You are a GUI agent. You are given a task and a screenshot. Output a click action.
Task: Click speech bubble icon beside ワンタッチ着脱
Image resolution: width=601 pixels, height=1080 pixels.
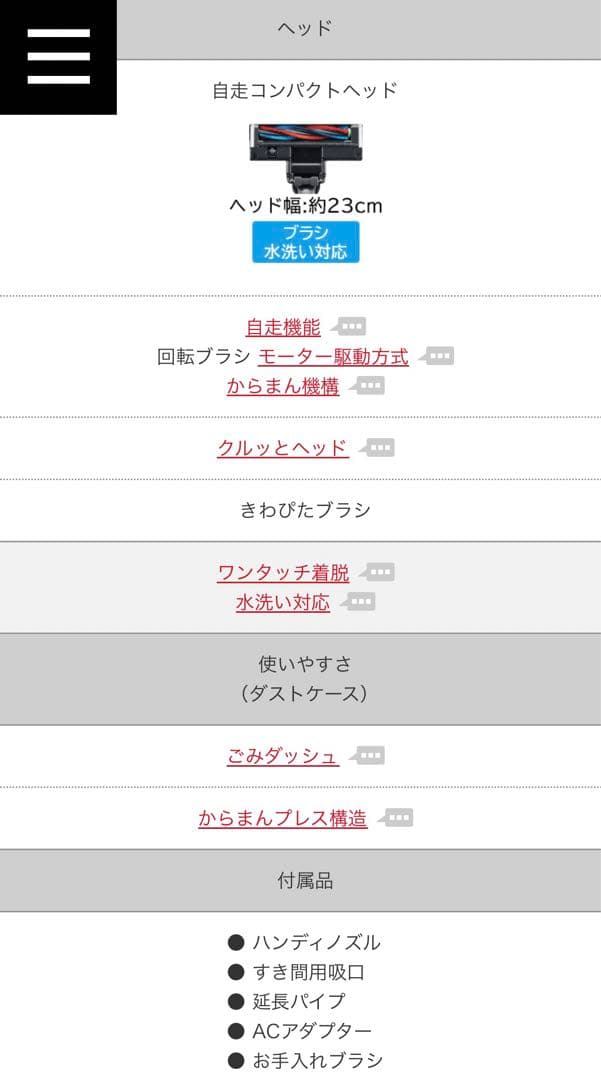(x=379, y=572)
